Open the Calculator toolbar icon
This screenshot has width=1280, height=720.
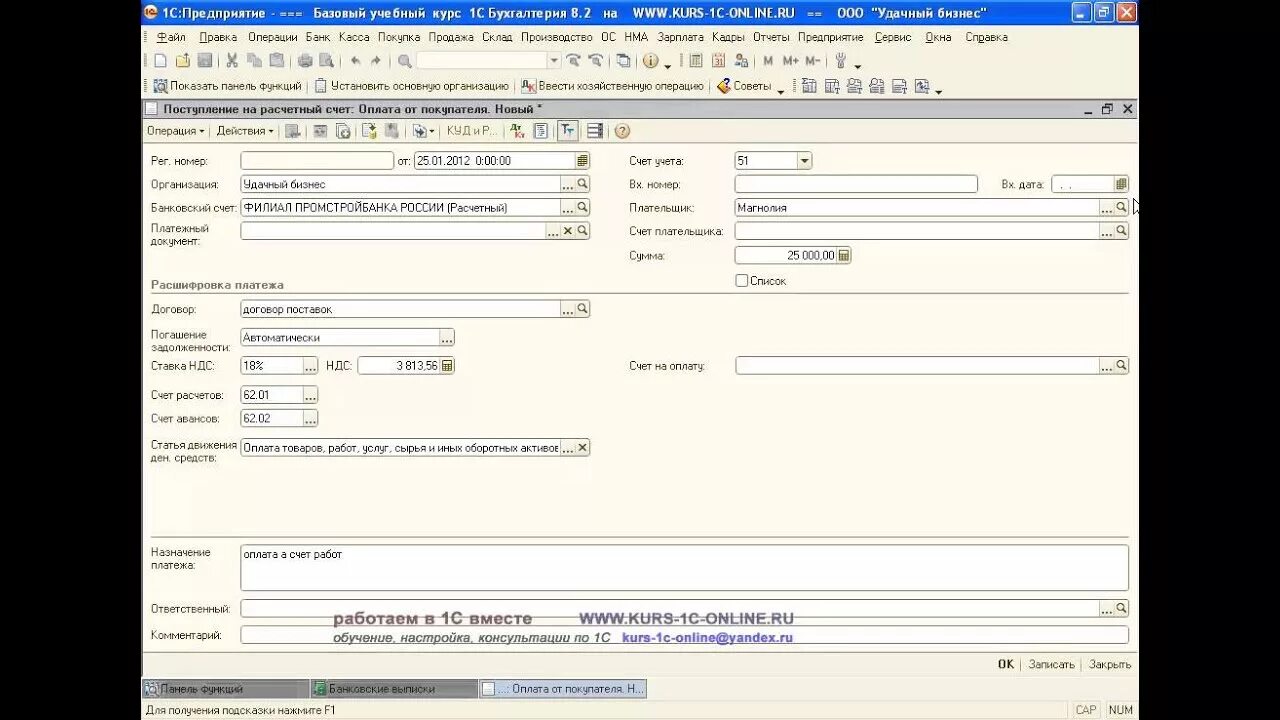click(x=696, y=61)
